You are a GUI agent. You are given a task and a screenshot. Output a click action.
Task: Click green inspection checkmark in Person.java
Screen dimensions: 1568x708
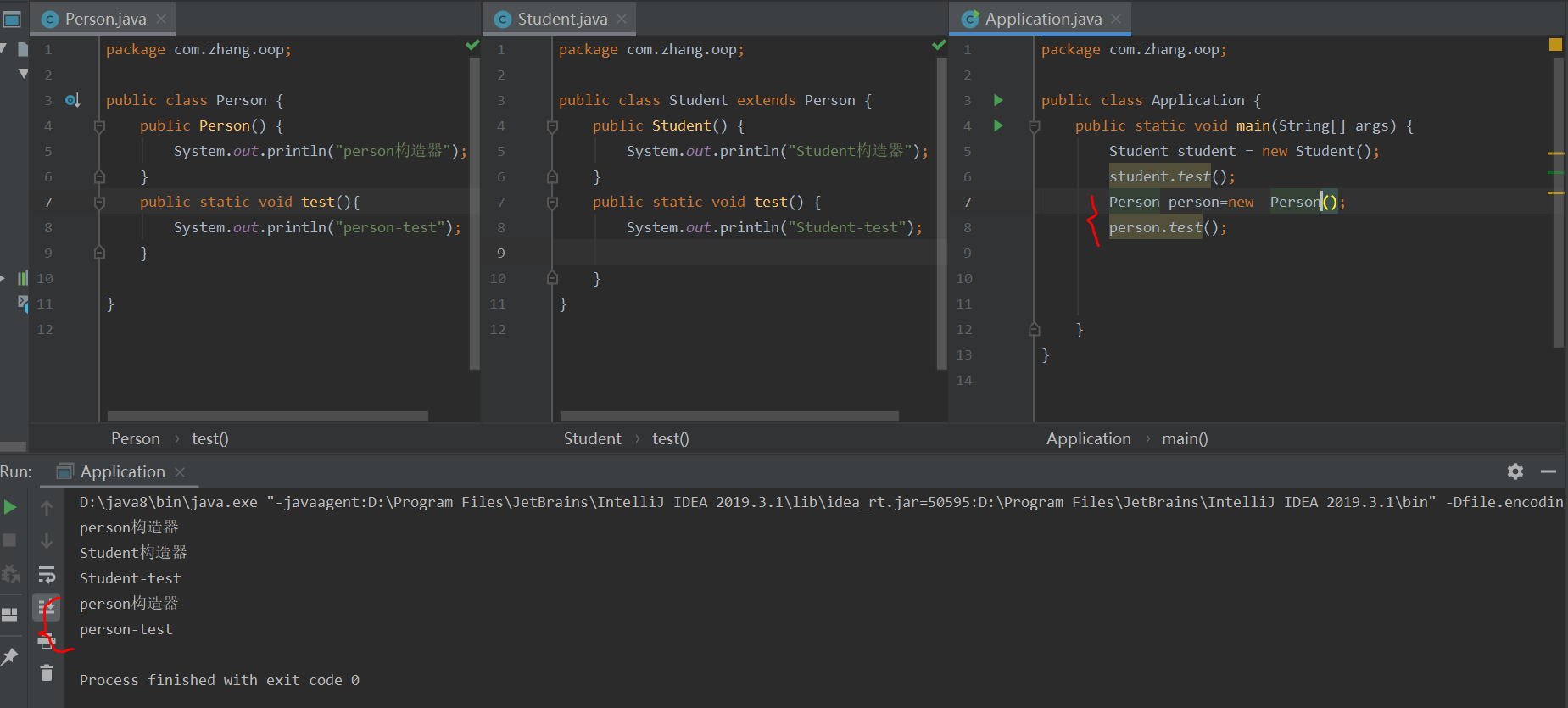point(472,45)
